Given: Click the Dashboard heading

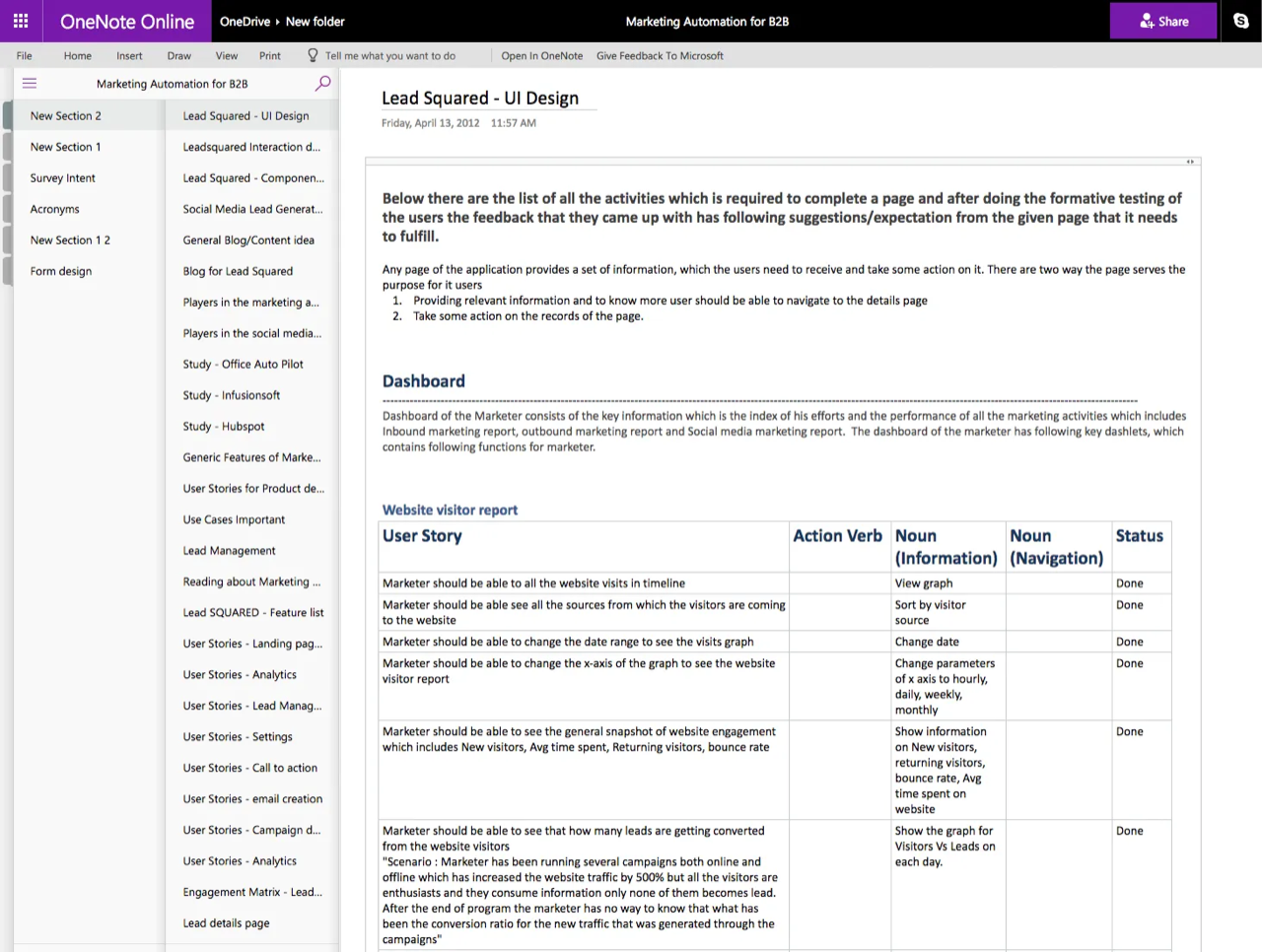Looking at the screenshot, I should [x=424, y=381].
